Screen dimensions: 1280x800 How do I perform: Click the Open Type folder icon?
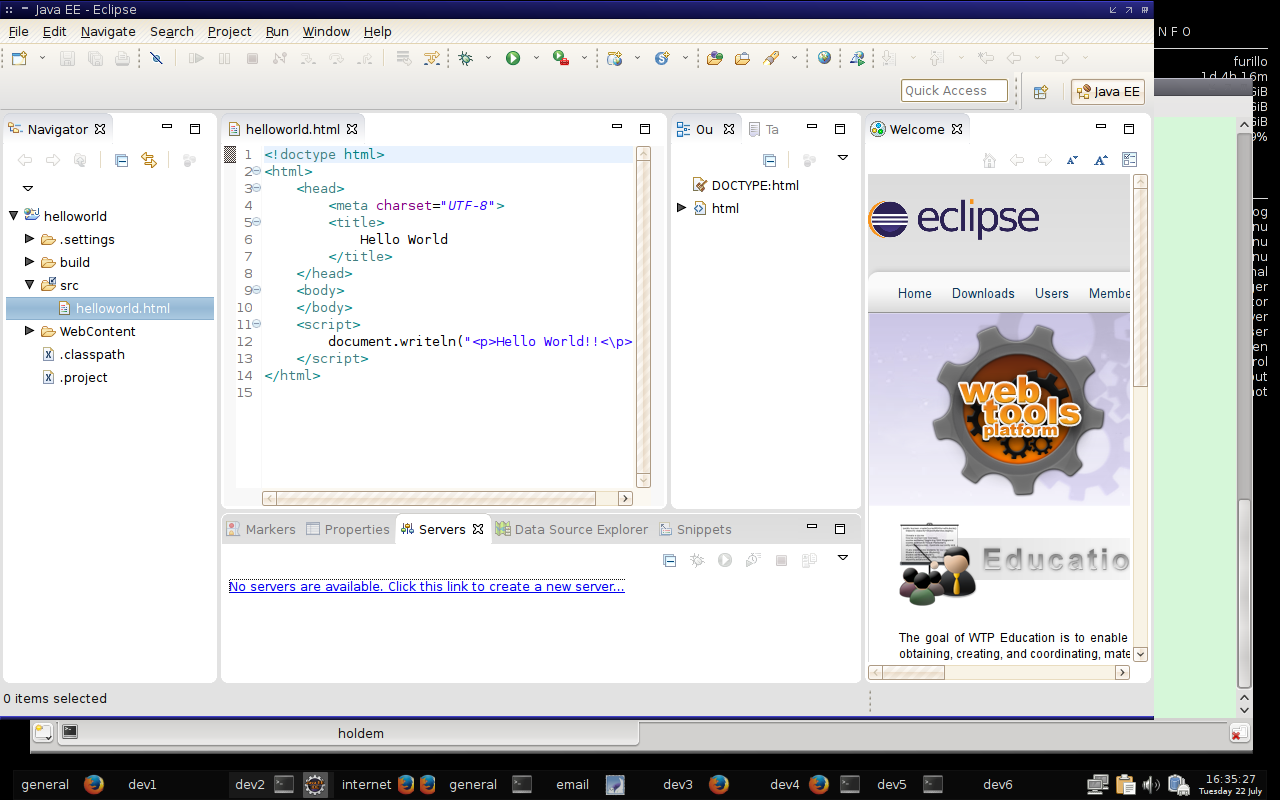click(x=714, y=58)
